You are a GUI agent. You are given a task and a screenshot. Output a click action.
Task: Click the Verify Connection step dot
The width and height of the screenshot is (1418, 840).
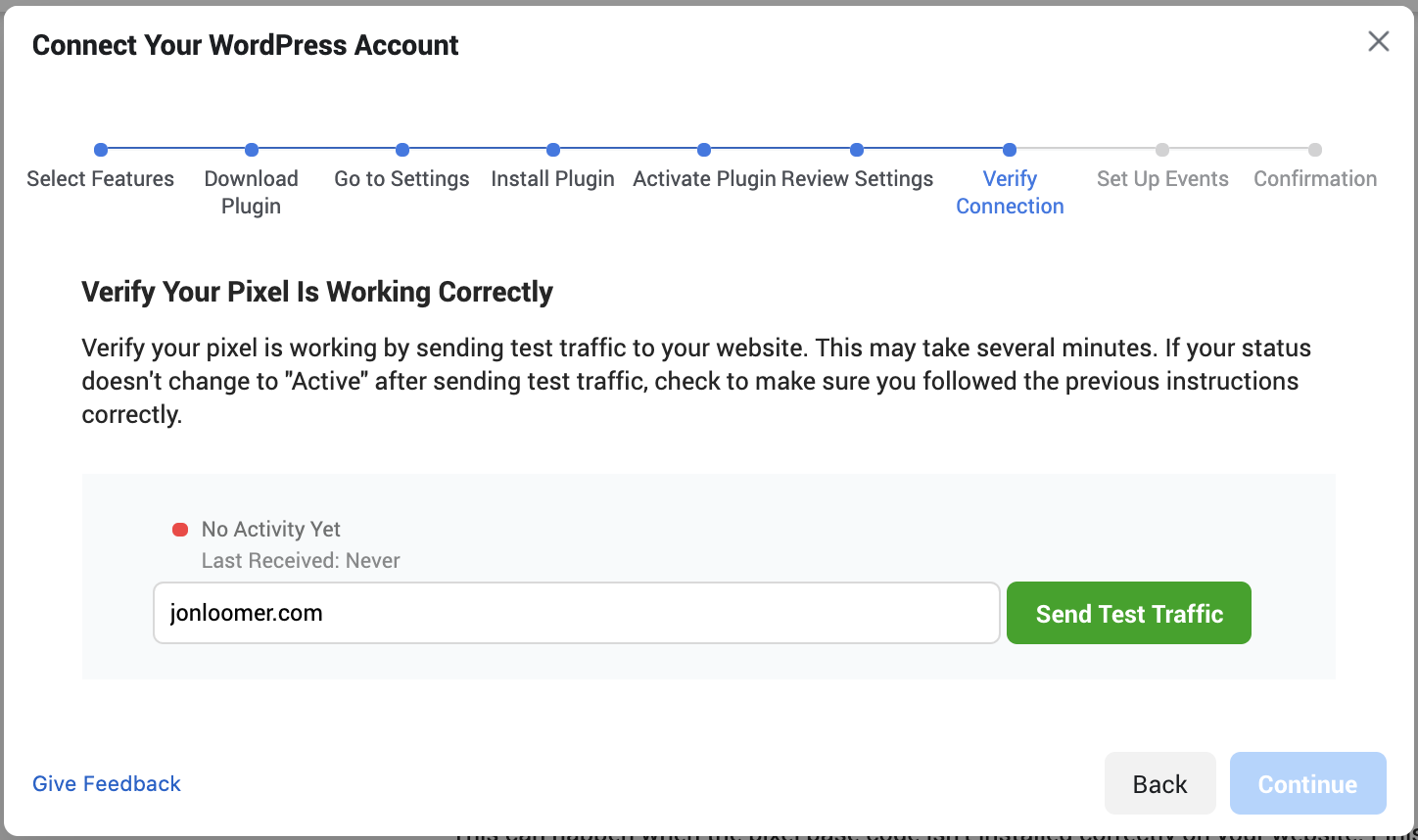[x=1010, y=150]
